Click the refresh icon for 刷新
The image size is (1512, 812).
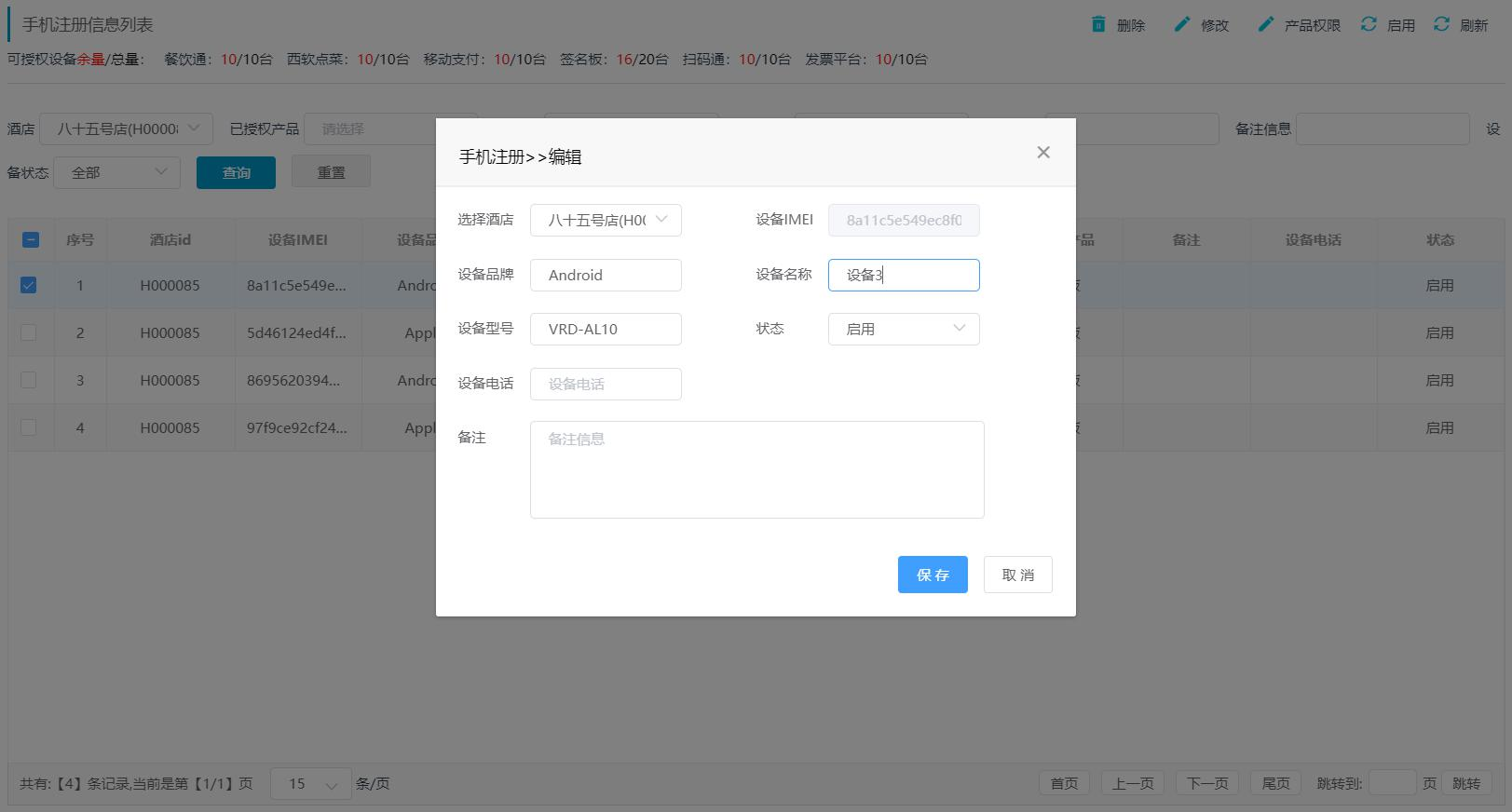click(x=1441, y=24)
